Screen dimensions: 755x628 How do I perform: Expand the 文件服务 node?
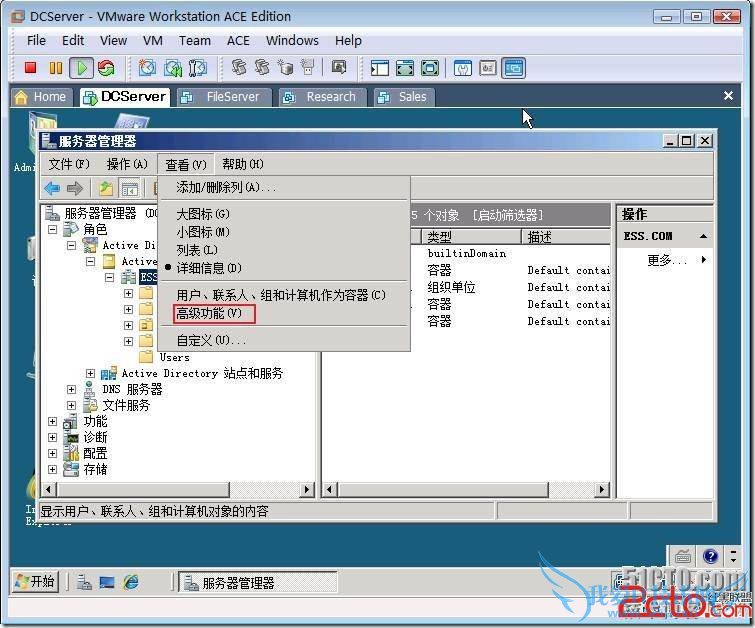tap(71, 406)
